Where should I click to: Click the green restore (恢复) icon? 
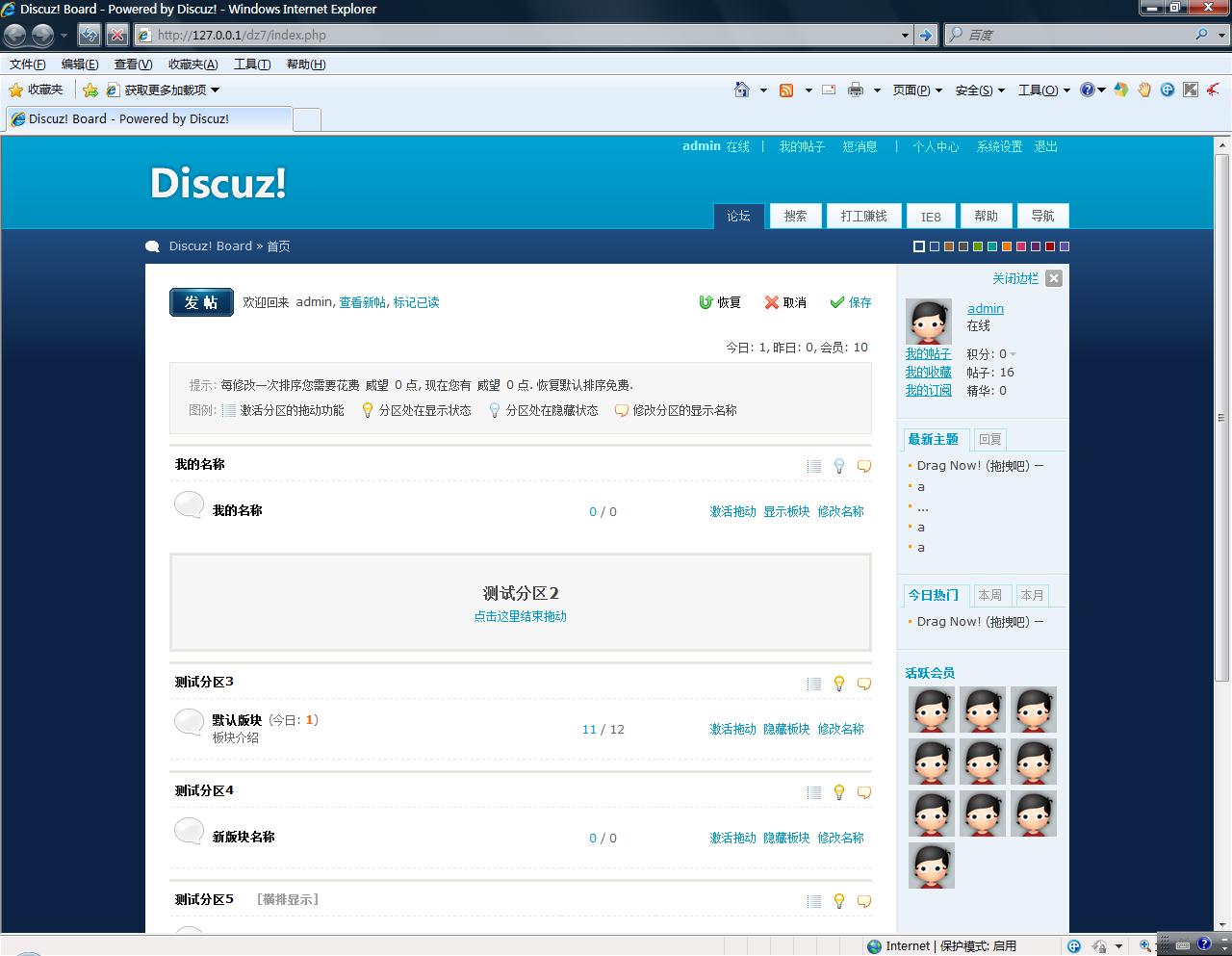point(706,302)
